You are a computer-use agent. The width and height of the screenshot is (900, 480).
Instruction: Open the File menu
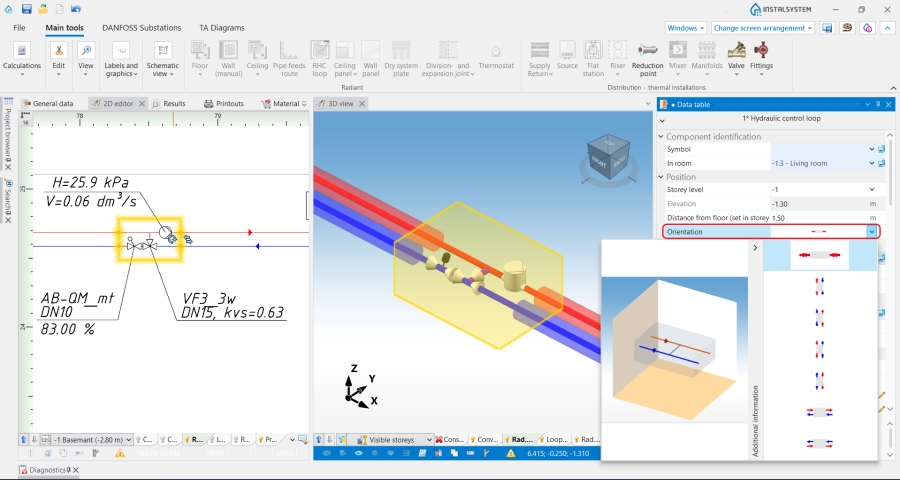coord(20,28)
